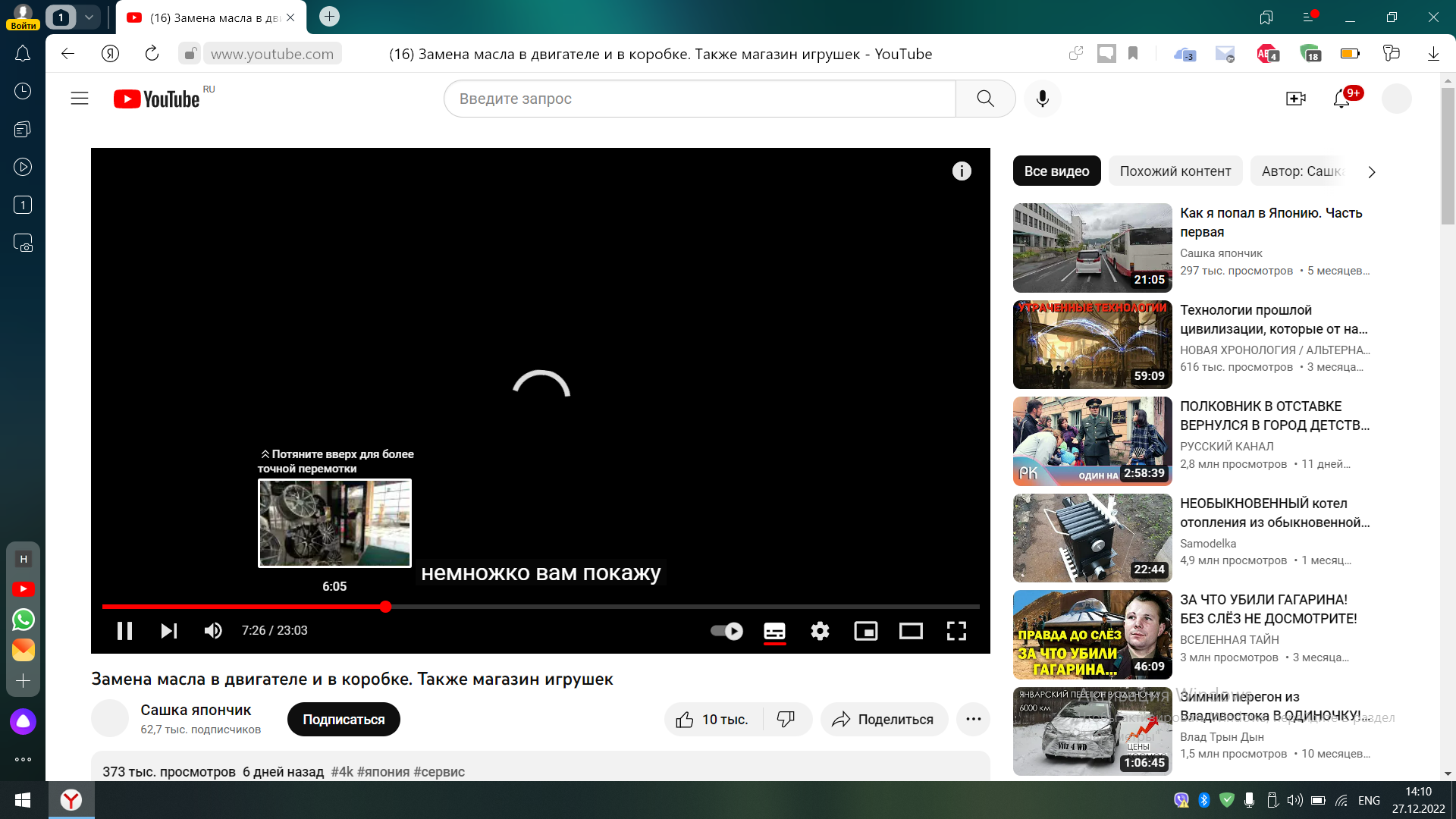Open tray volume speaker icon
The height and width of the screenshot is (819, 1456).
(x=1294, y=801)
